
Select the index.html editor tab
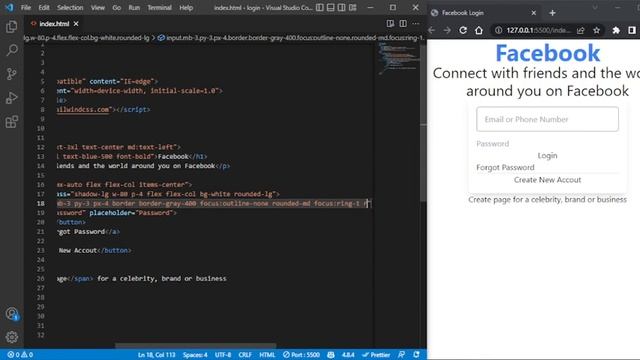[x=54, y=24]
